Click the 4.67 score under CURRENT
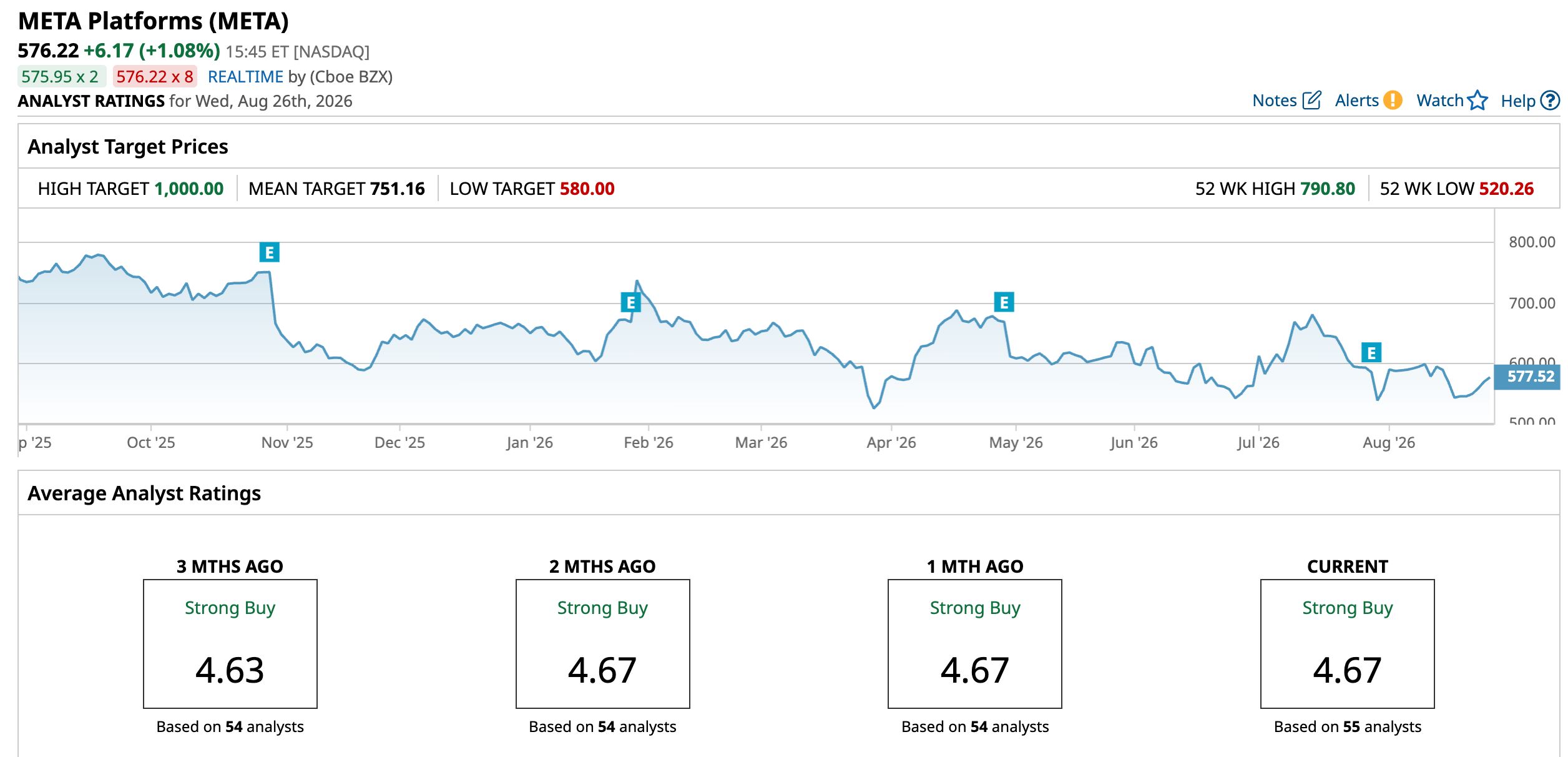Viewport: 1568px width, 757px height. pyautogui.click(x=1348, y=670)
